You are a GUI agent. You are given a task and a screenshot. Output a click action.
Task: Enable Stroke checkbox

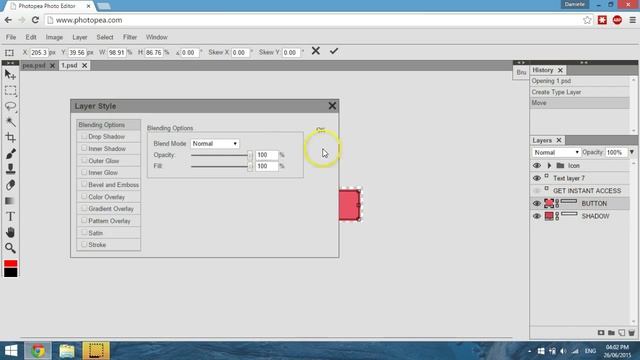[x=84, y=244]
